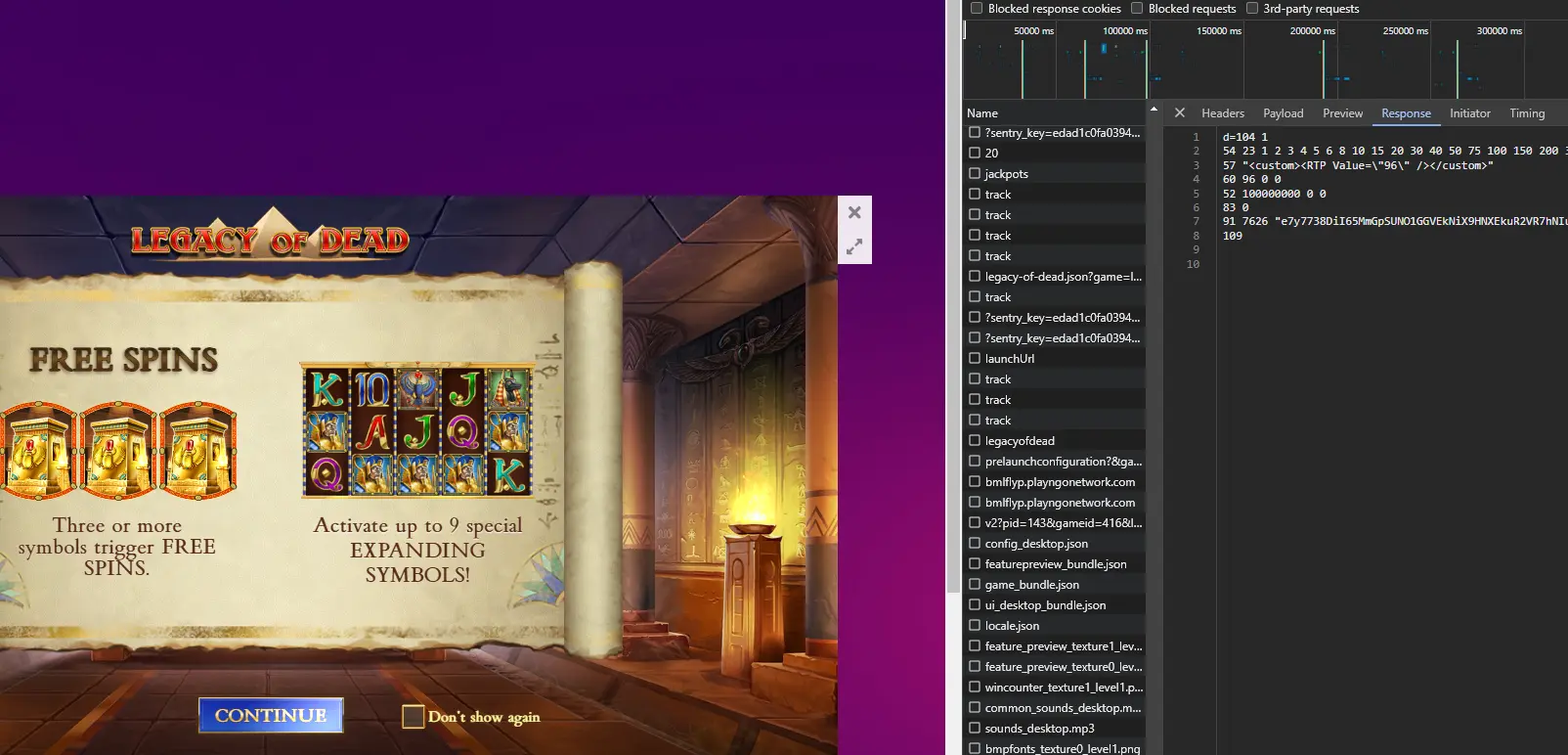Click the CONTINUE button
This screenshot has height=755, width=1568.
point(271,715)
